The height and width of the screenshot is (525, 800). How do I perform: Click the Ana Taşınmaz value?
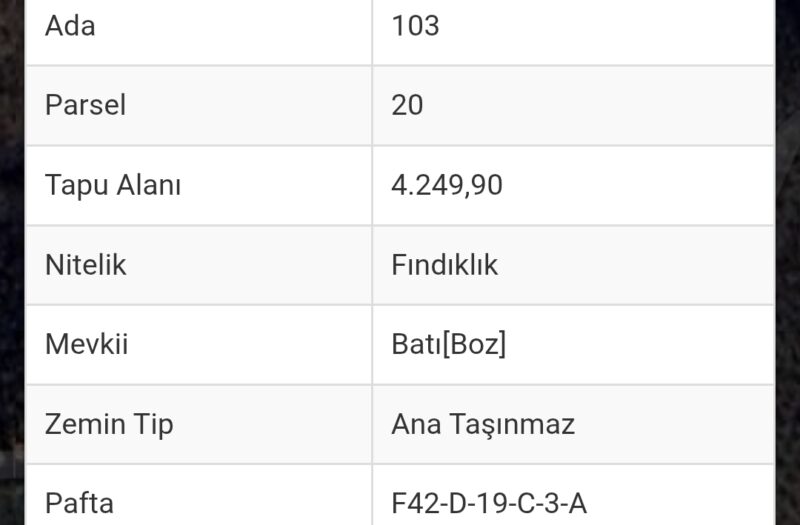pyautogui.click(x=483, y=424)
